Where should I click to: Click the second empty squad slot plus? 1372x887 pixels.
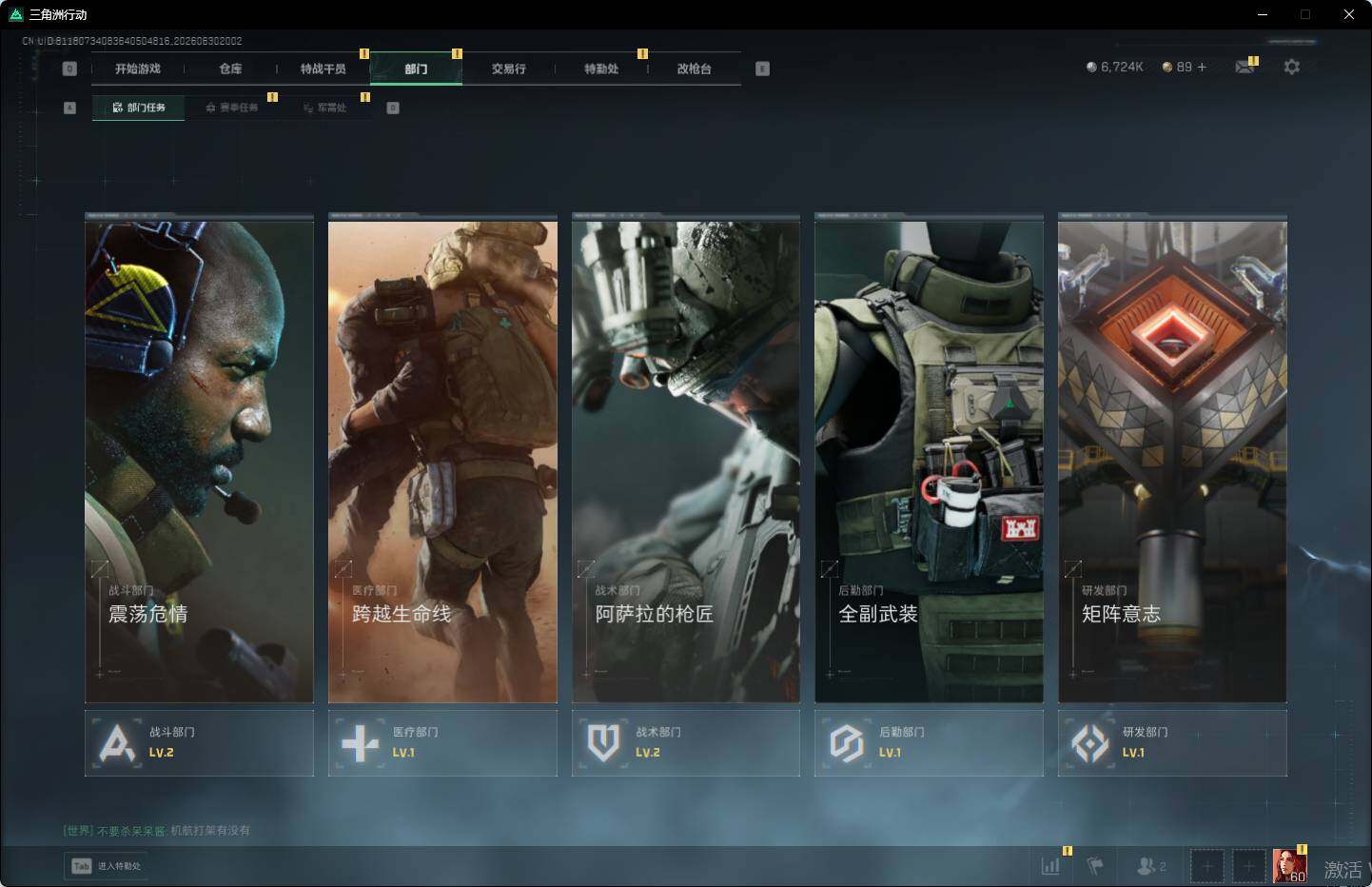pos(1248,866)
